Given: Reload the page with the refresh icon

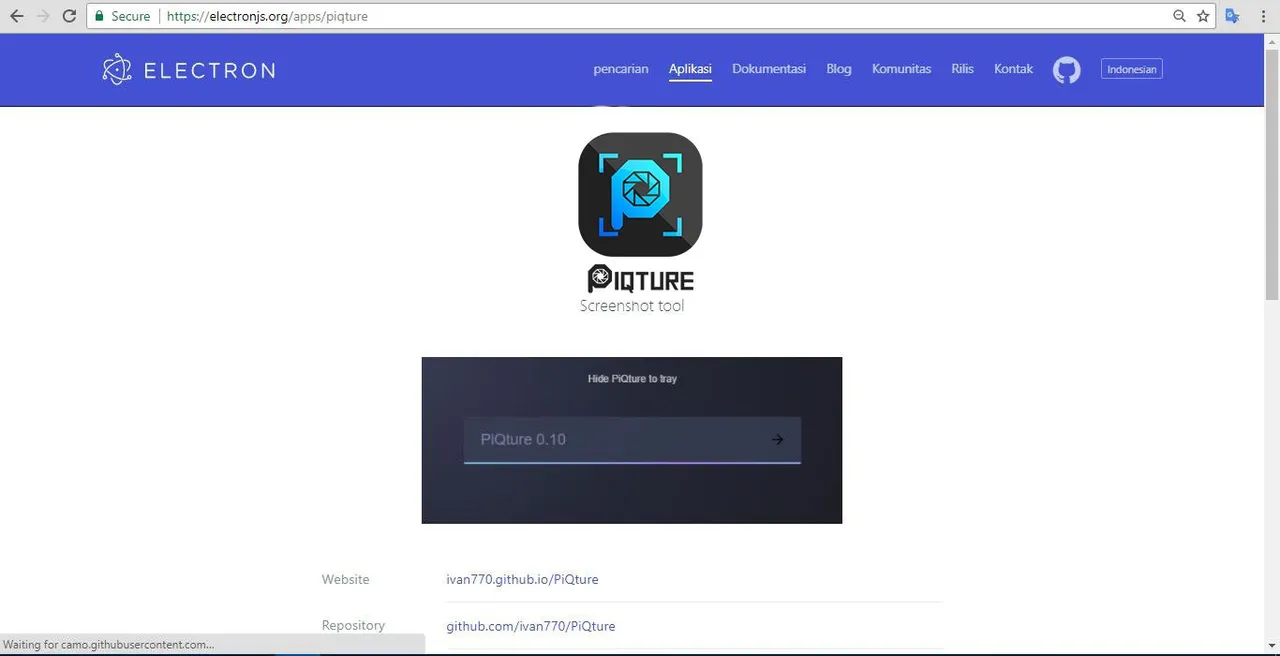Looking at the screenshot, I should [69, 16].
